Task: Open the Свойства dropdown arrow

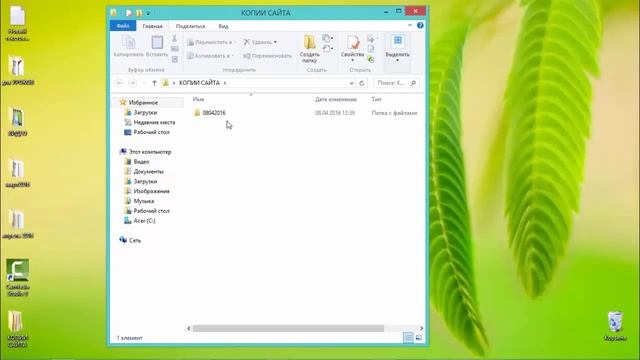Action: (x=353, y=60)
